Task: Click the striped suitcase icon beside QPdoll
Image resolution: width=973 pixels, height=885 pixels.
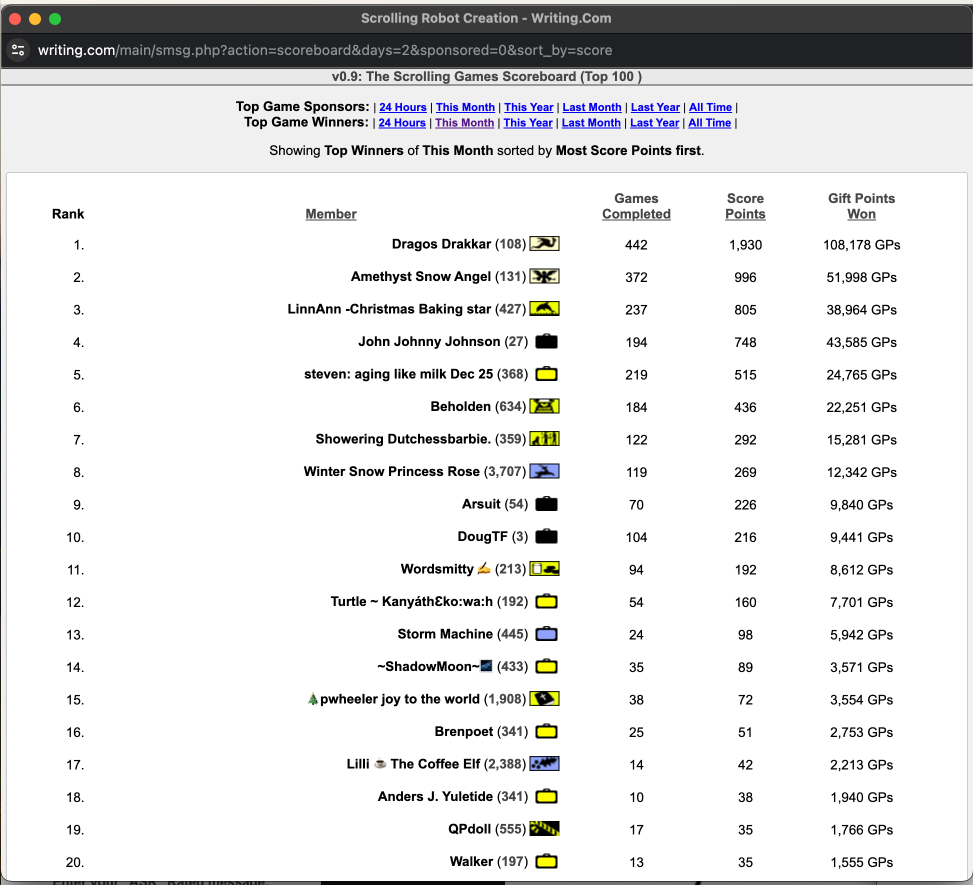Action: tap(544, 829)
